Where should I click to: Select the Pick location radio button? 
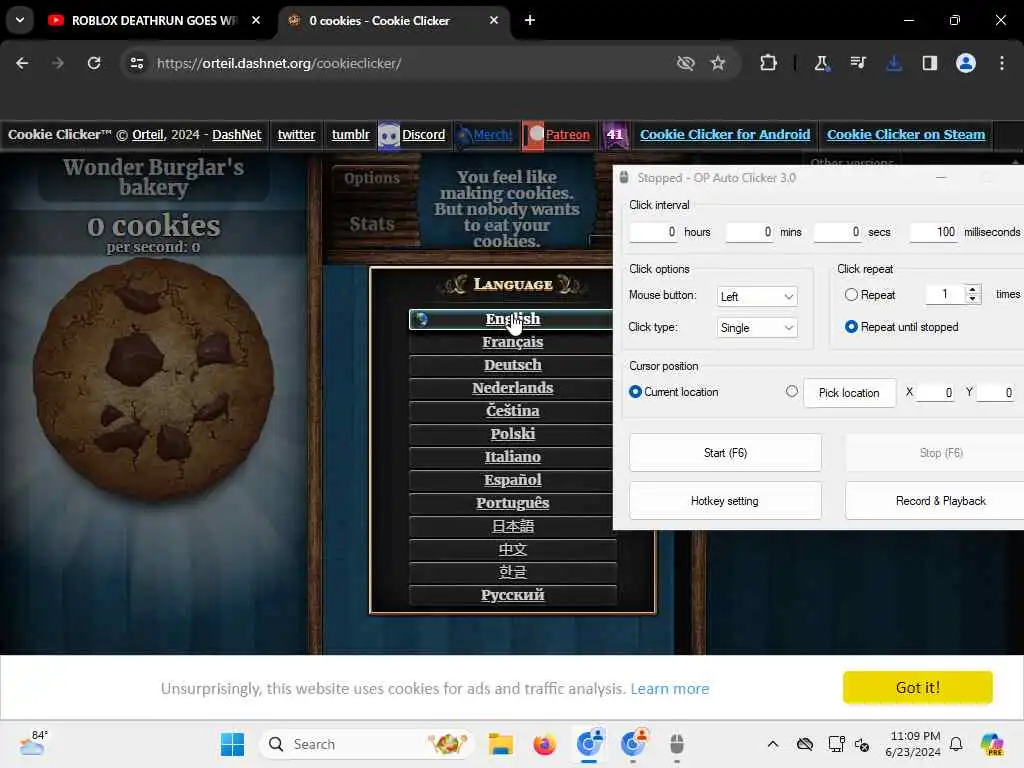point(792,391)
